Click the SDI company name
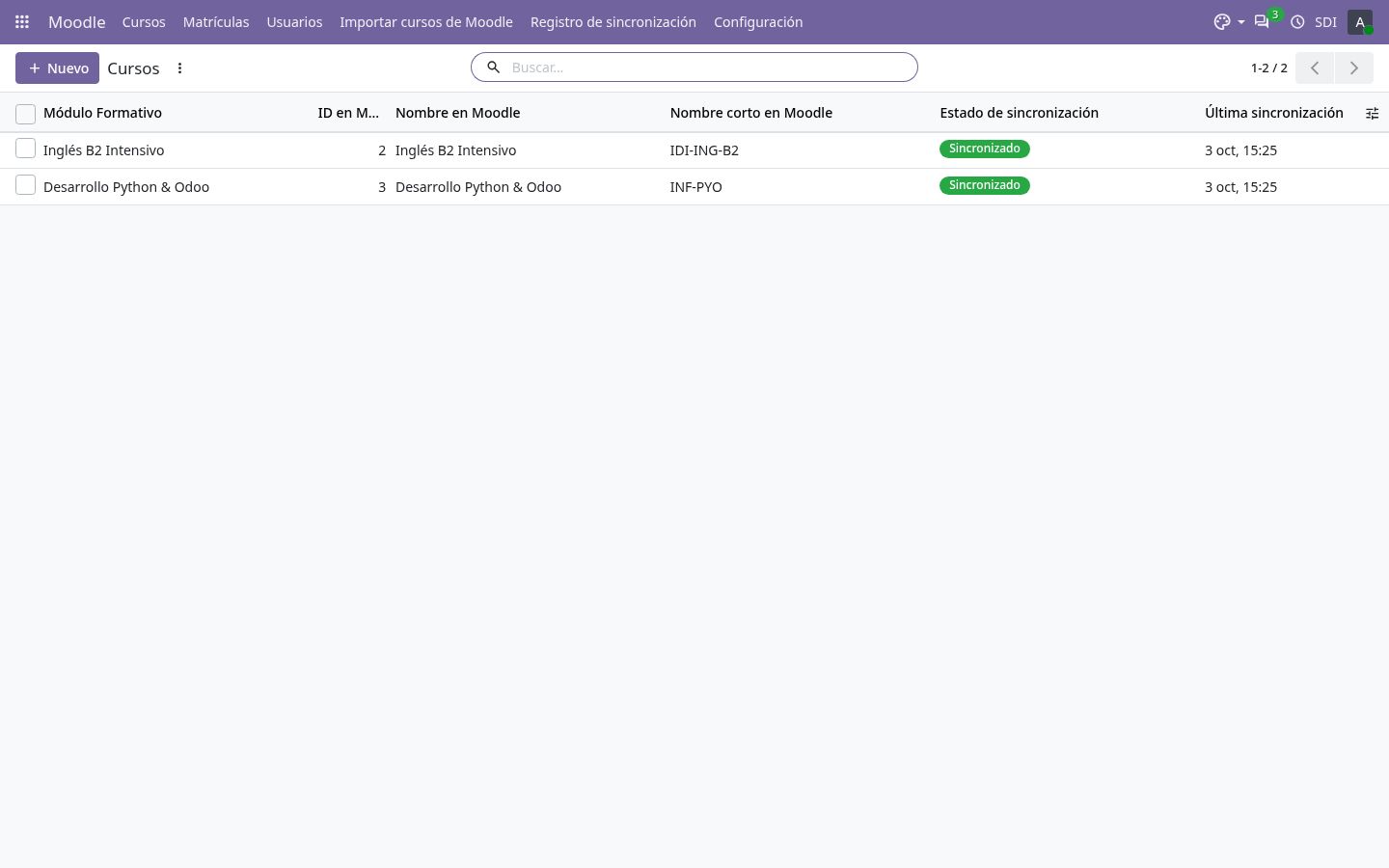Screen dimensions: 1389x868 click(x=1325, y=21)
